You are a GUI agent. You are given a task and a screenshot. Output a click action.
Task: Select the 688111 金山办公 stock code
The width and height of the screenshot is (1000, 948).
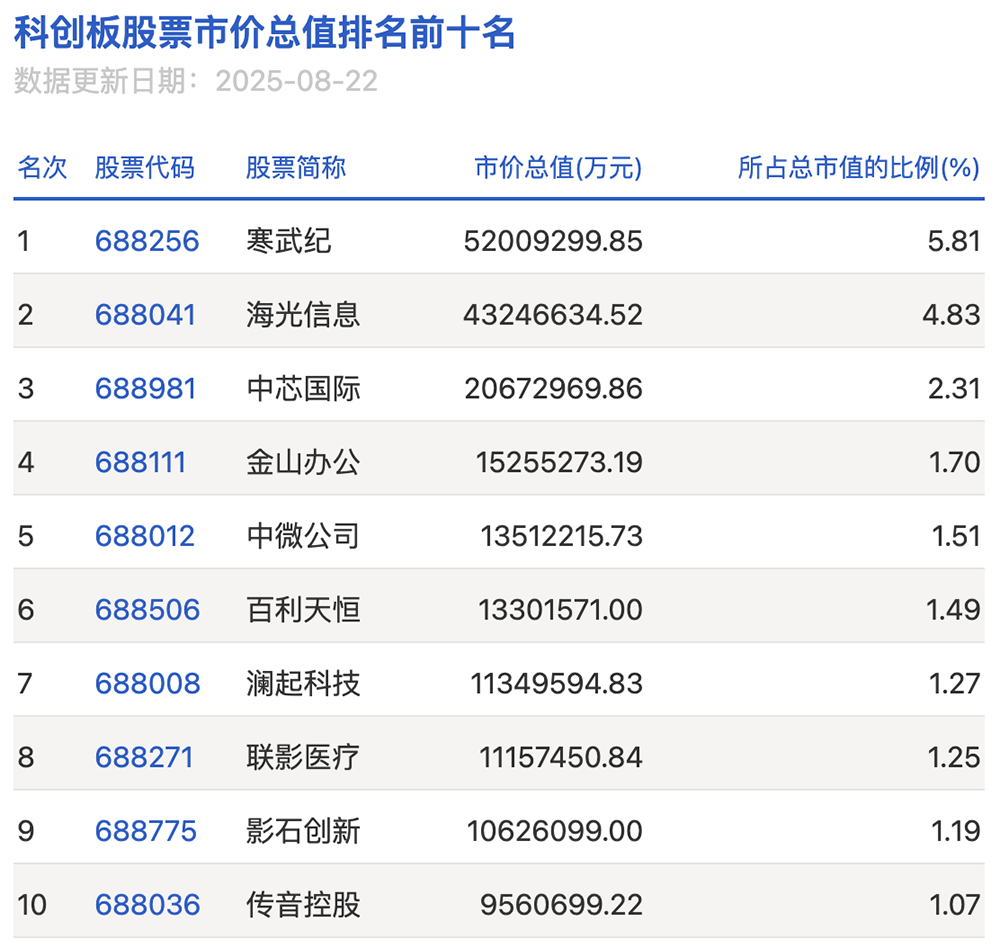pyautogui.click(x=146, y=462)
